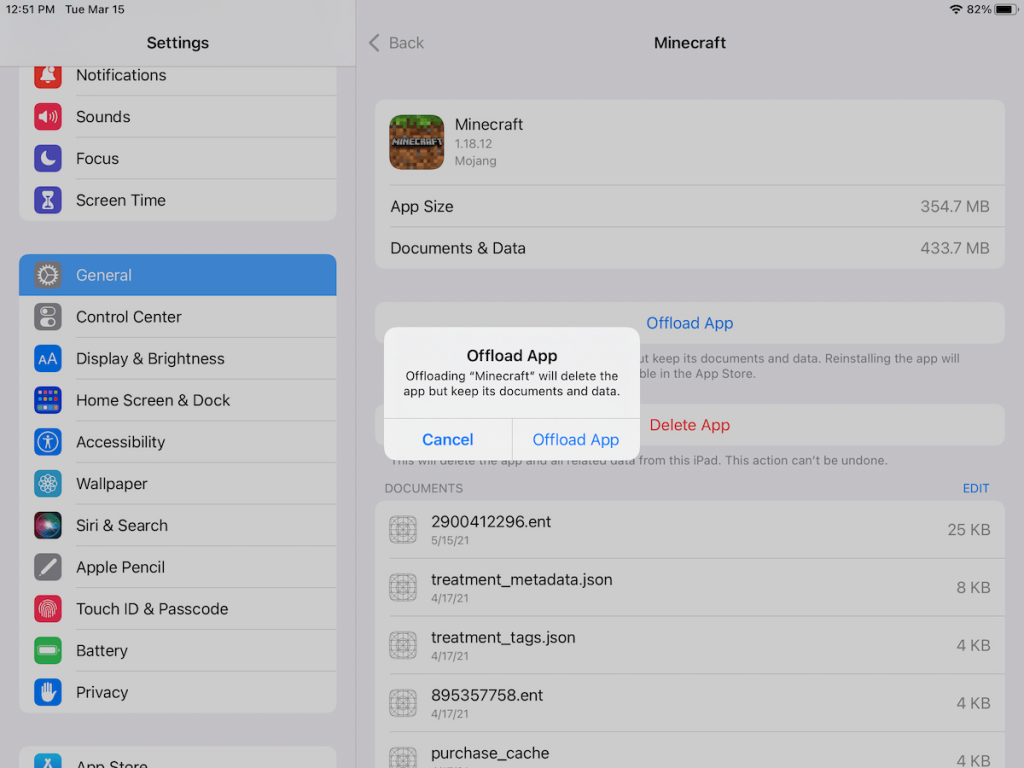Viewport: 1024px width, 768px height.
Task: Select the treatment_tags.json document name
Action: 504,637
